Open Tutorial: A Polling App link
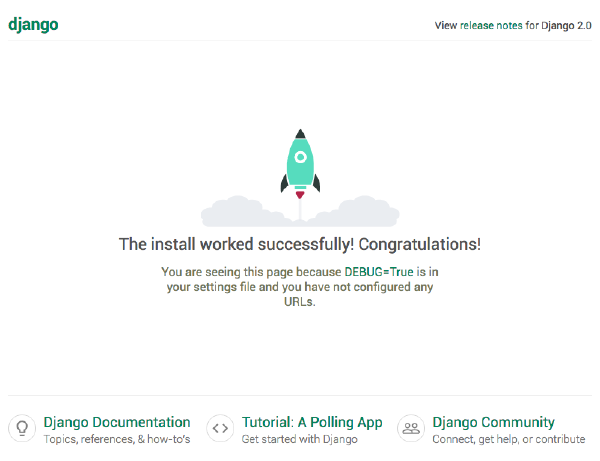 pyautogui.click(x=312, y=422)
